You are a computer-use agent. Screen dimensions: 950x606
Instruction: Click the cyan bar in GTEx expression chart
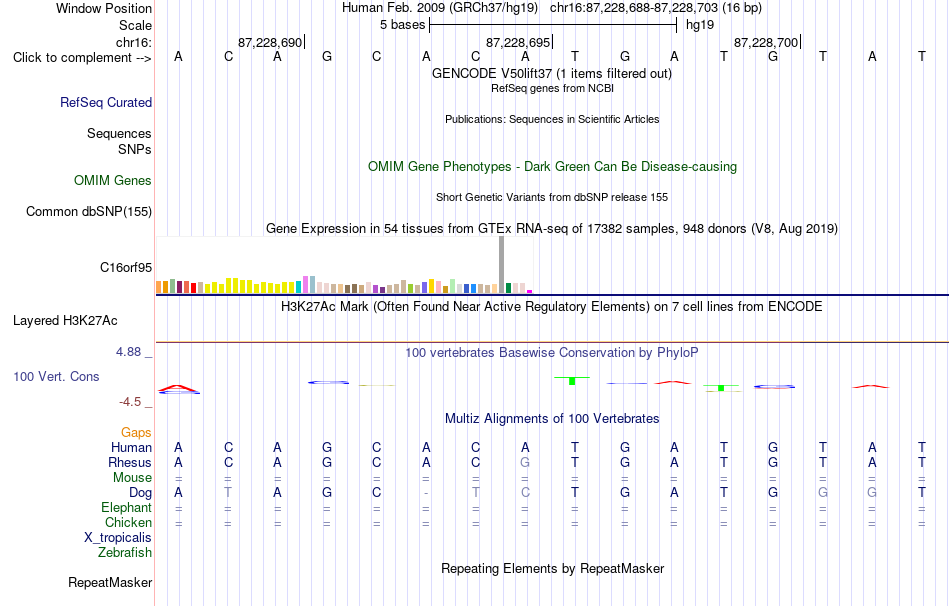pos(299,287)
